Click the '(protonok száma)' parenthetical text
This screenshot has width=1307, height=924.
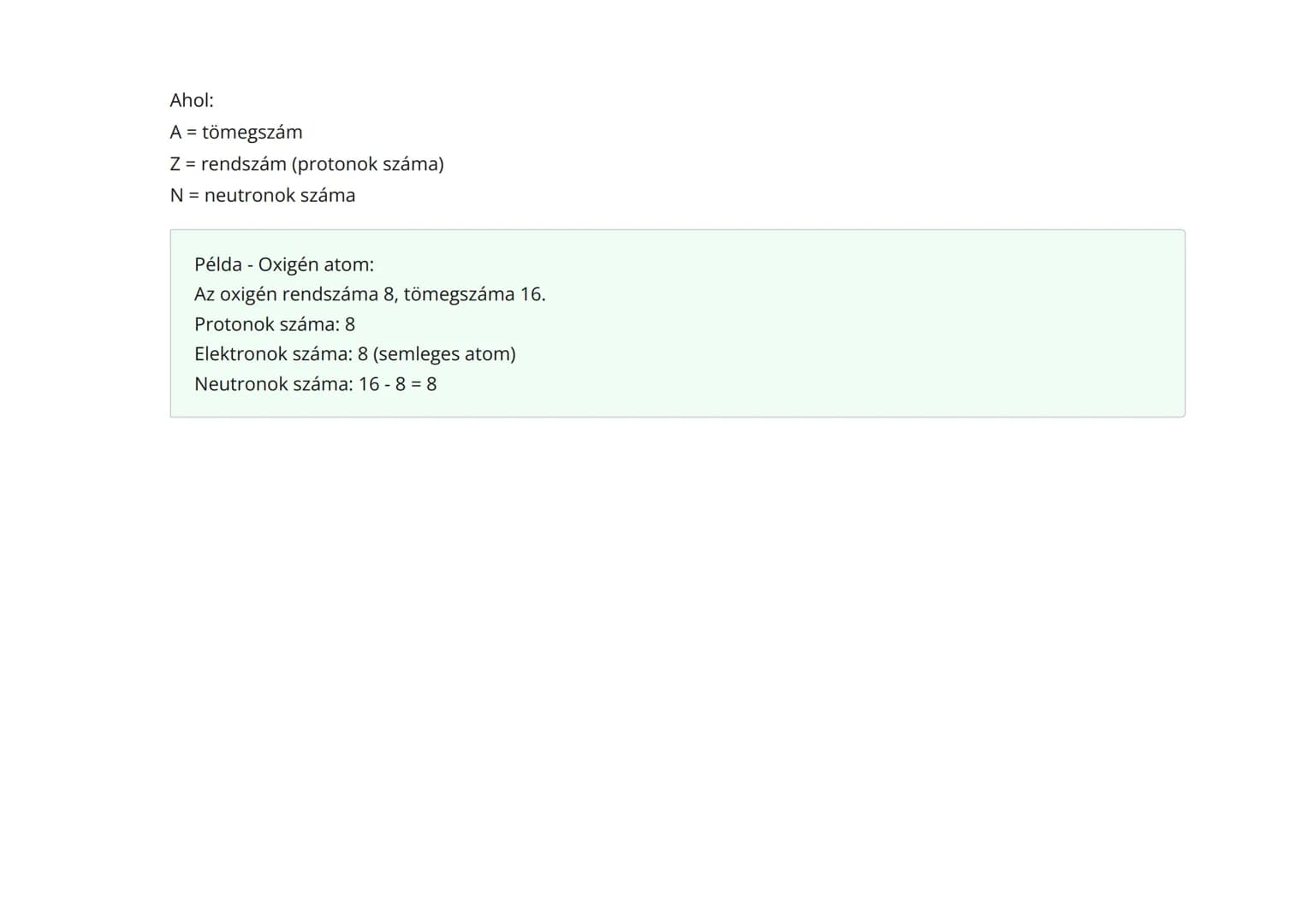click(367, 163)
